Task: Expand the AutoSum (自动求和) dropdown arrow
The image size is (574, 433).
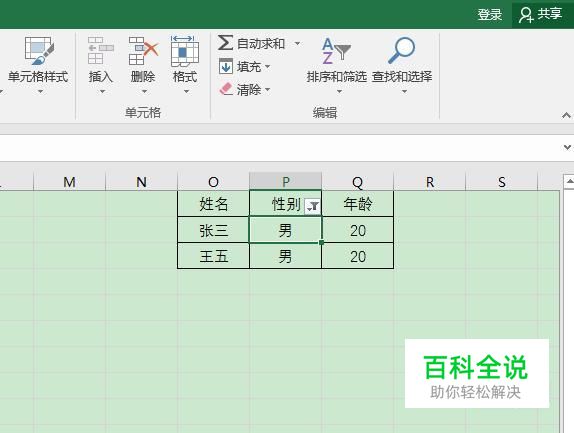Action: (298, 44)
